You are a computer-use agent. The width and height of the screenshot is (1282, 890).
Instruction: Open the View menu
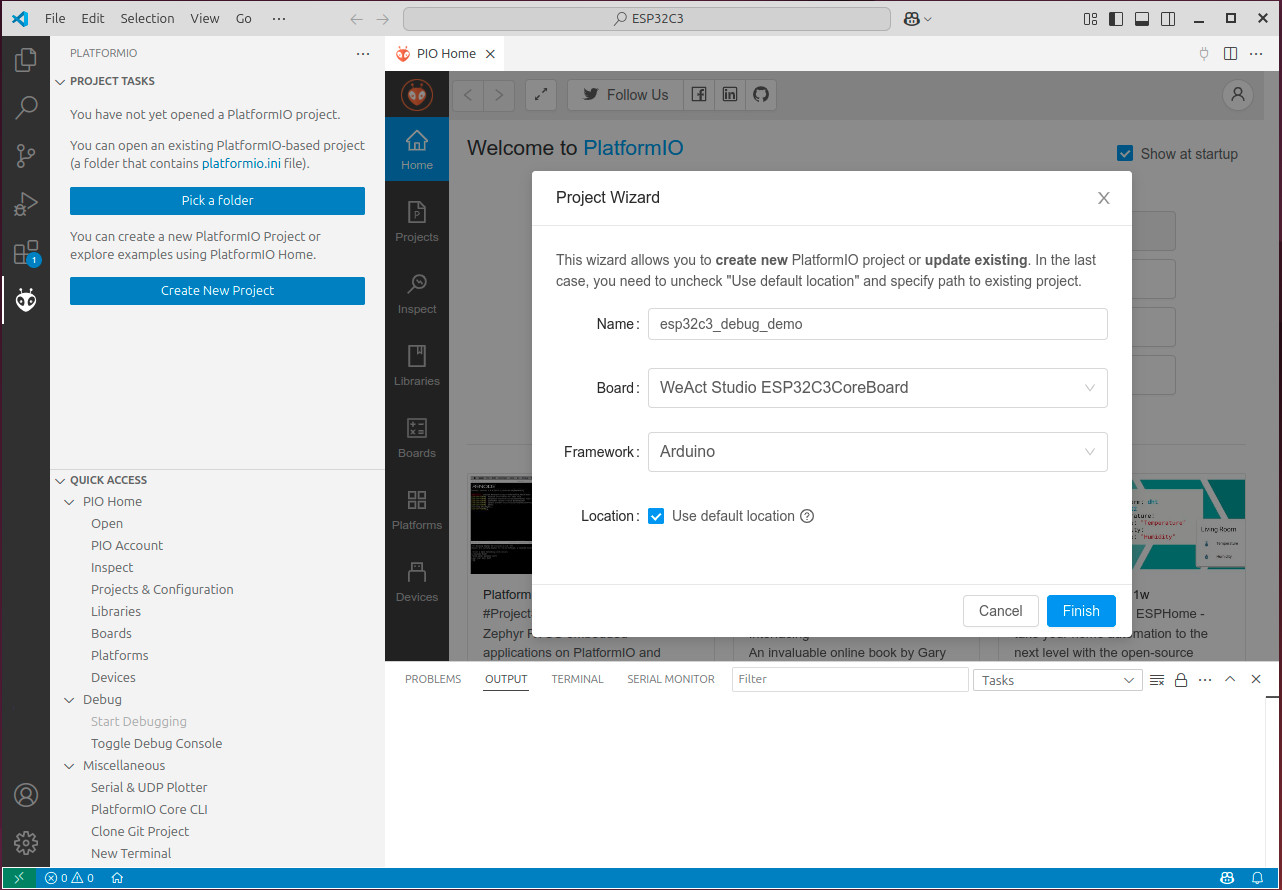click(x=204, y=19)
